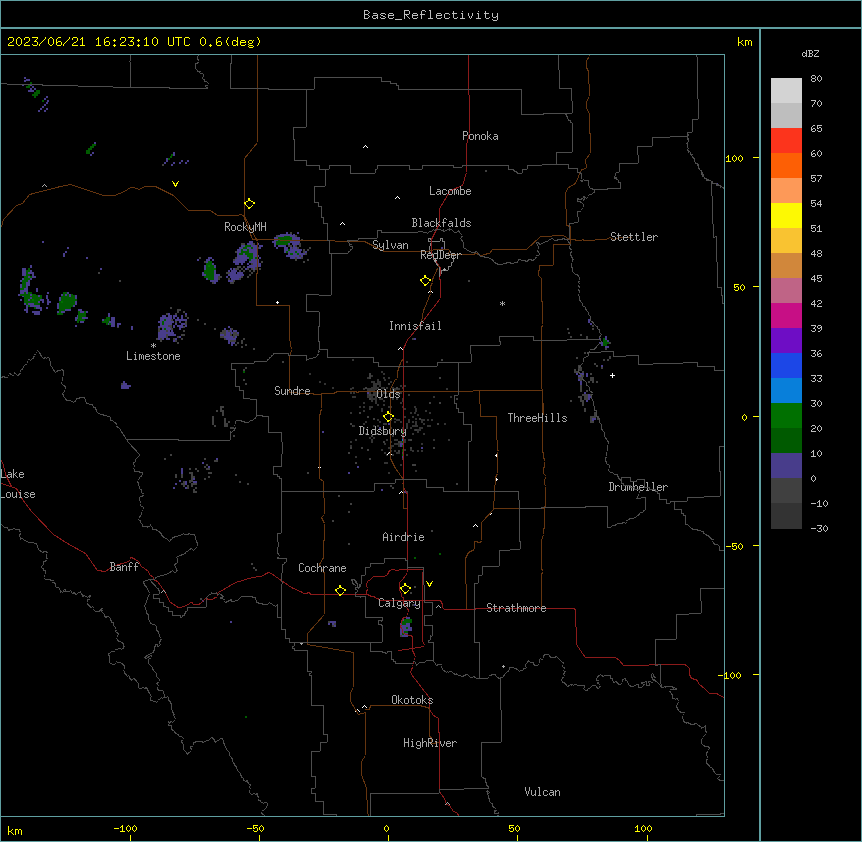Click the Cochrane town label
This screenshot has height=842, width=862.
[322, 568]
